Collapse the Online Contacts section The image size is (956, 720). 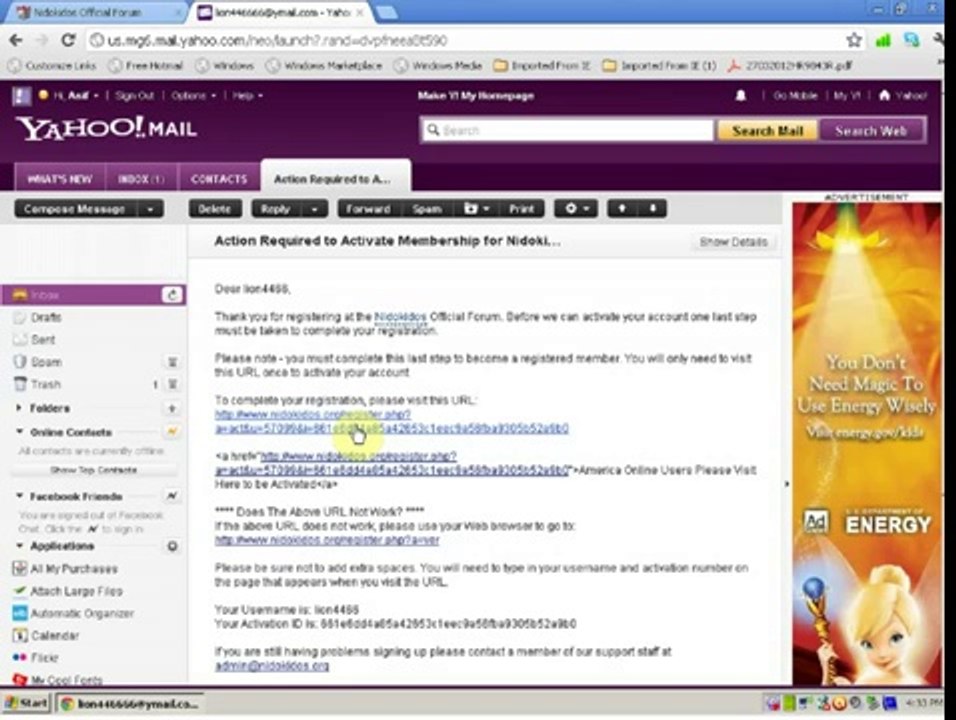coord(19,432)
